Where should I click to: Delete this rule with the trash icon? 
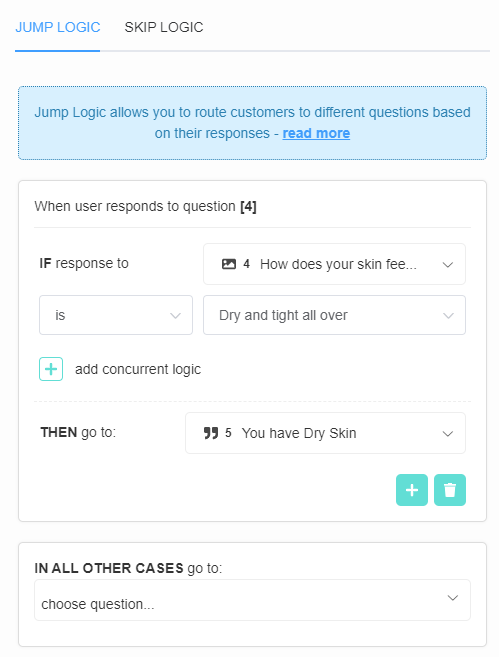click(x=450, y=490)
